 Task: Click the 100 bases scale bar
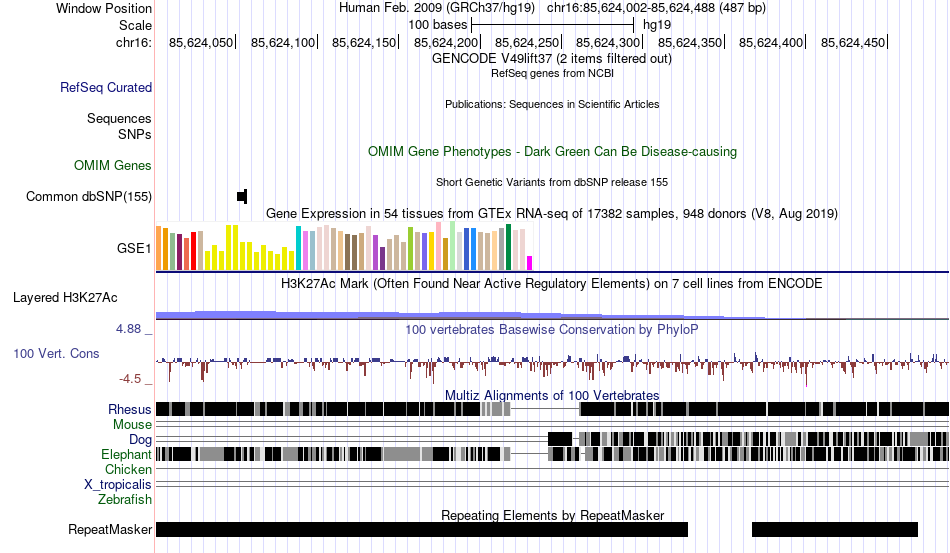(553, 25)
